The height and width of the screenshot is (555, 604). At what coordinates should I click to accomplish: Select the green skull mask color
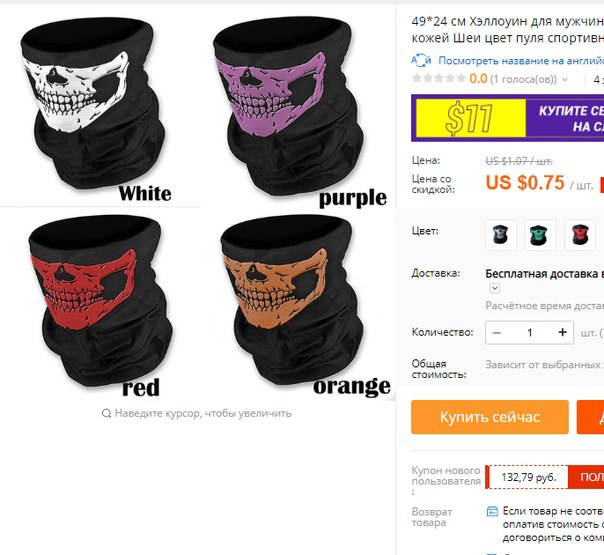(x=540, y=235)
